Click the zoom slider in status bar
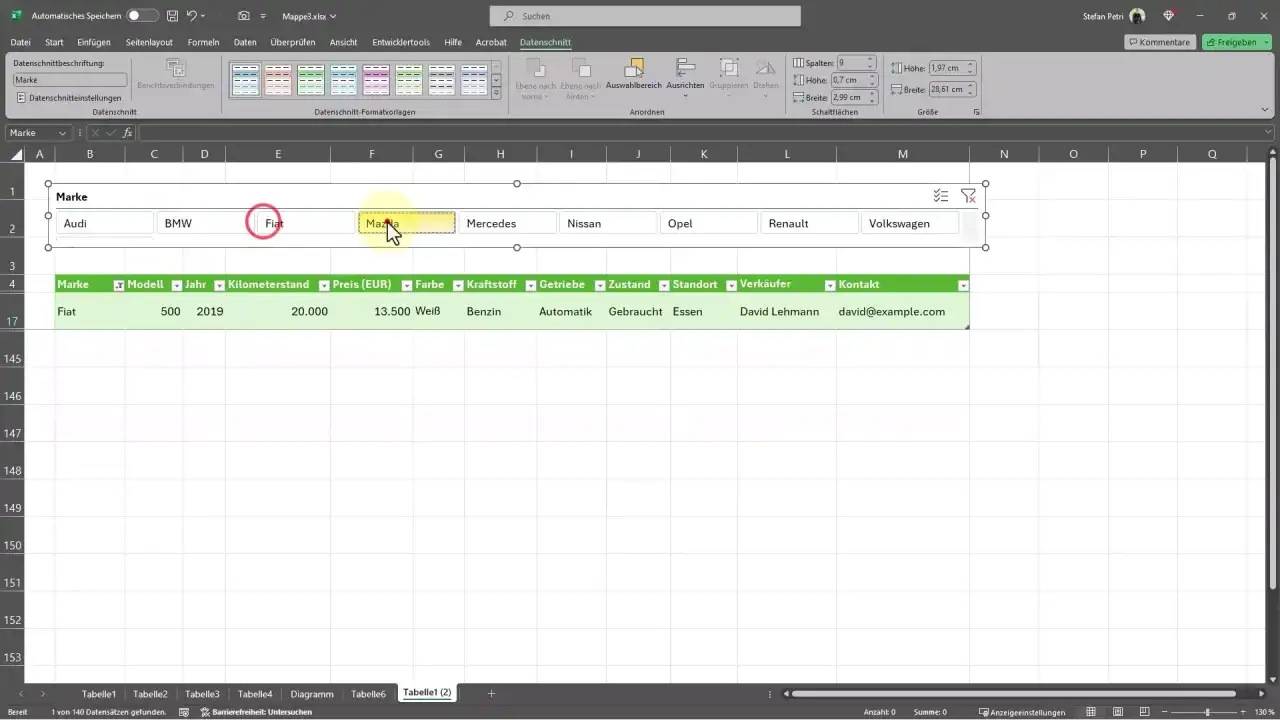This screenshot has width=1280, height=720. coord(1208,712)
